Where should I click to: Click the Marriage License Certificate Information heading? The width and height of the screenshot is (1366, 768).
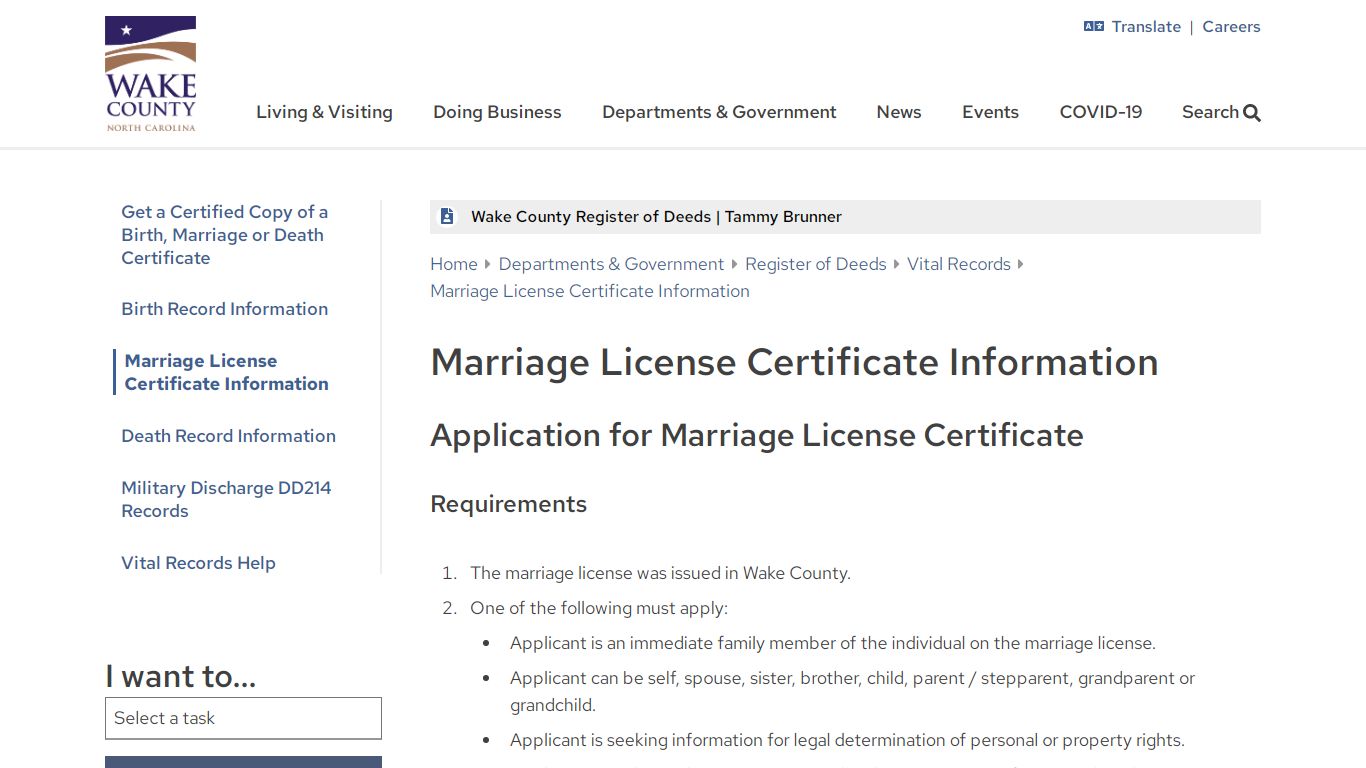(x=794, y=362)
